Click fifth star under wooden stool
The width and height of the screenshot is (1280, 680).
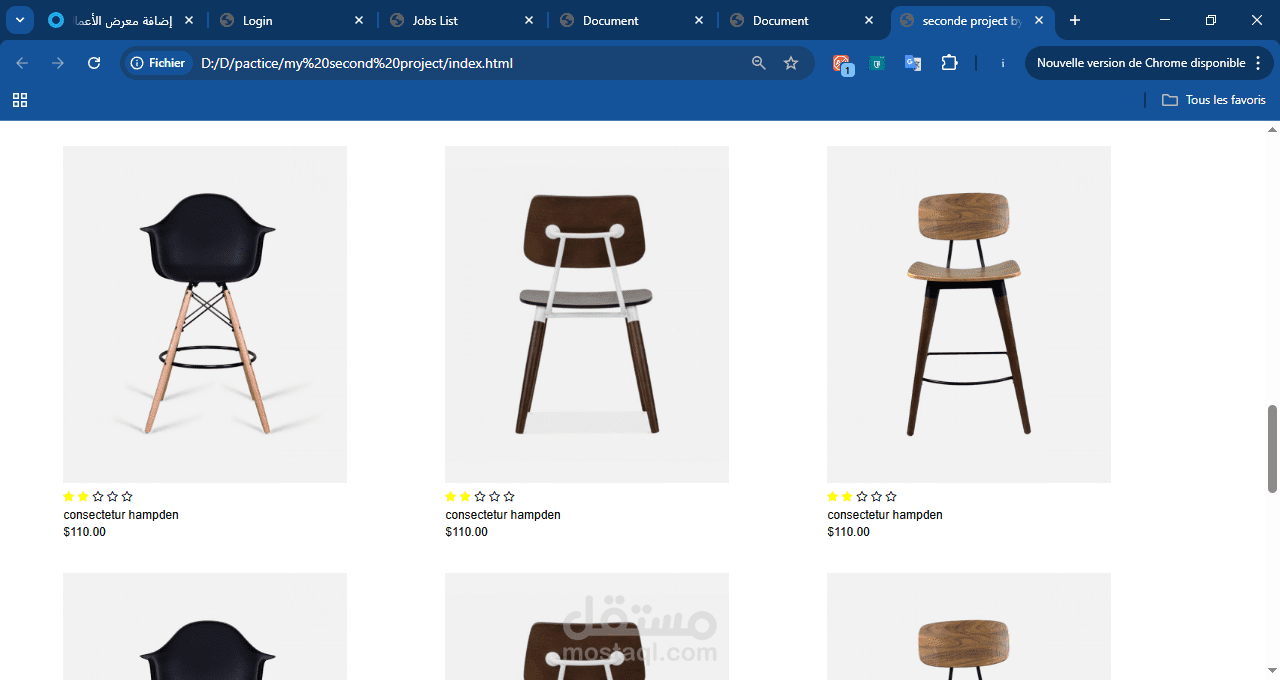point(891,496)
